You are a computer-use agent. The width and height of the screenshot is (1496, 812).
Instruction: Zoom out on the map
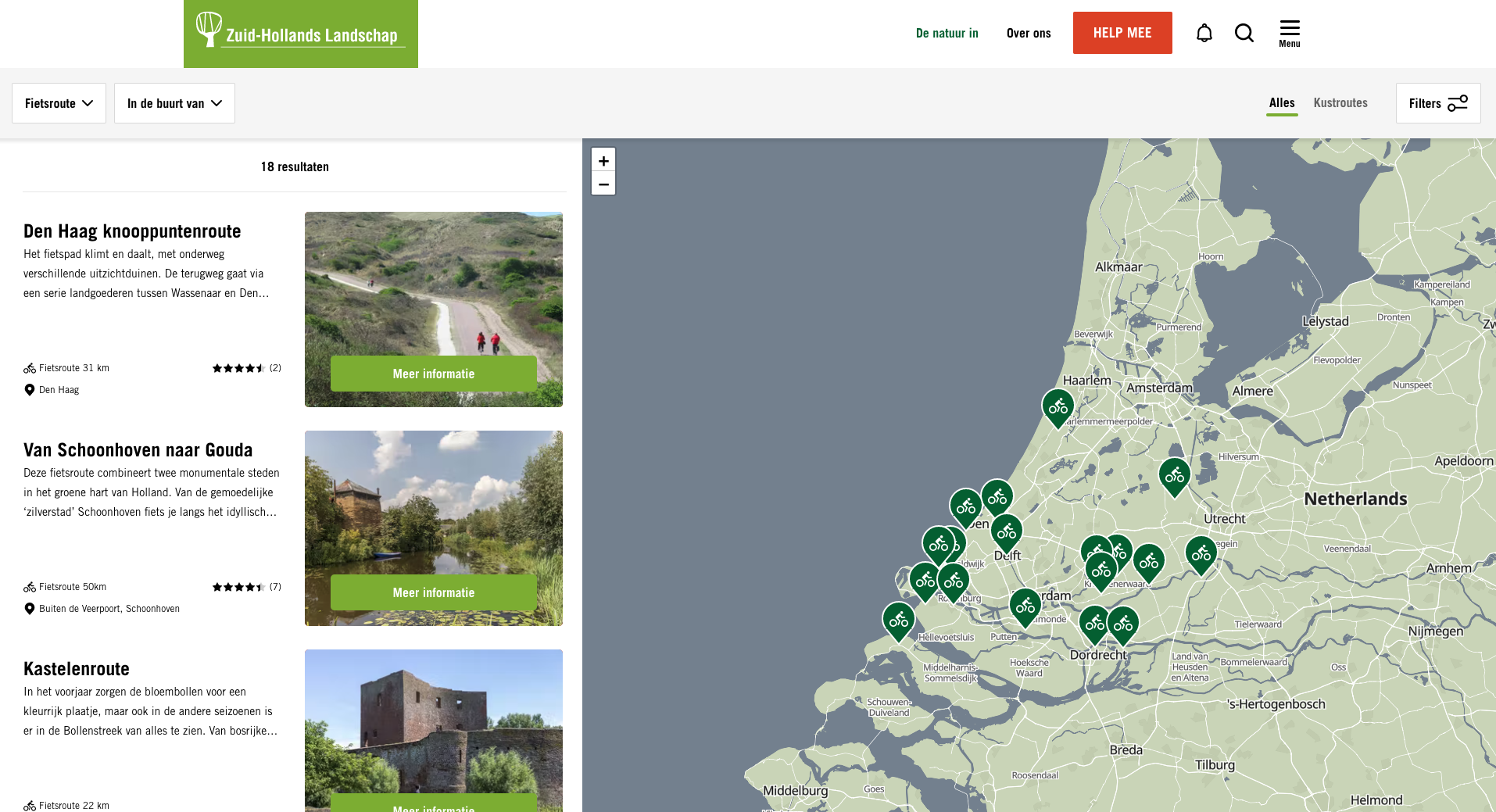click(603, 184)
